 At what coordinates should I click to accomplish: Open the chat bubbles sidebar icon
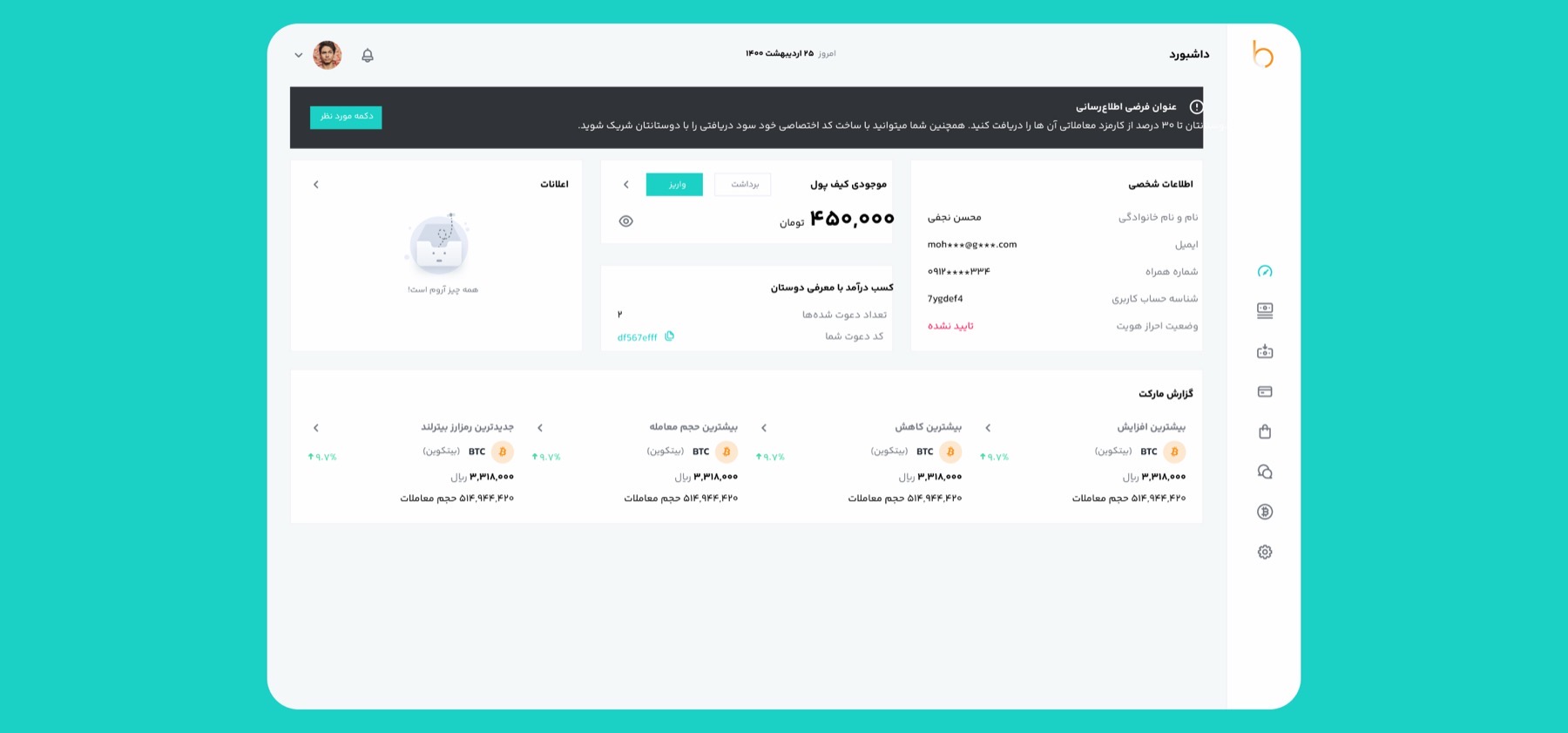pos(1265,472)
